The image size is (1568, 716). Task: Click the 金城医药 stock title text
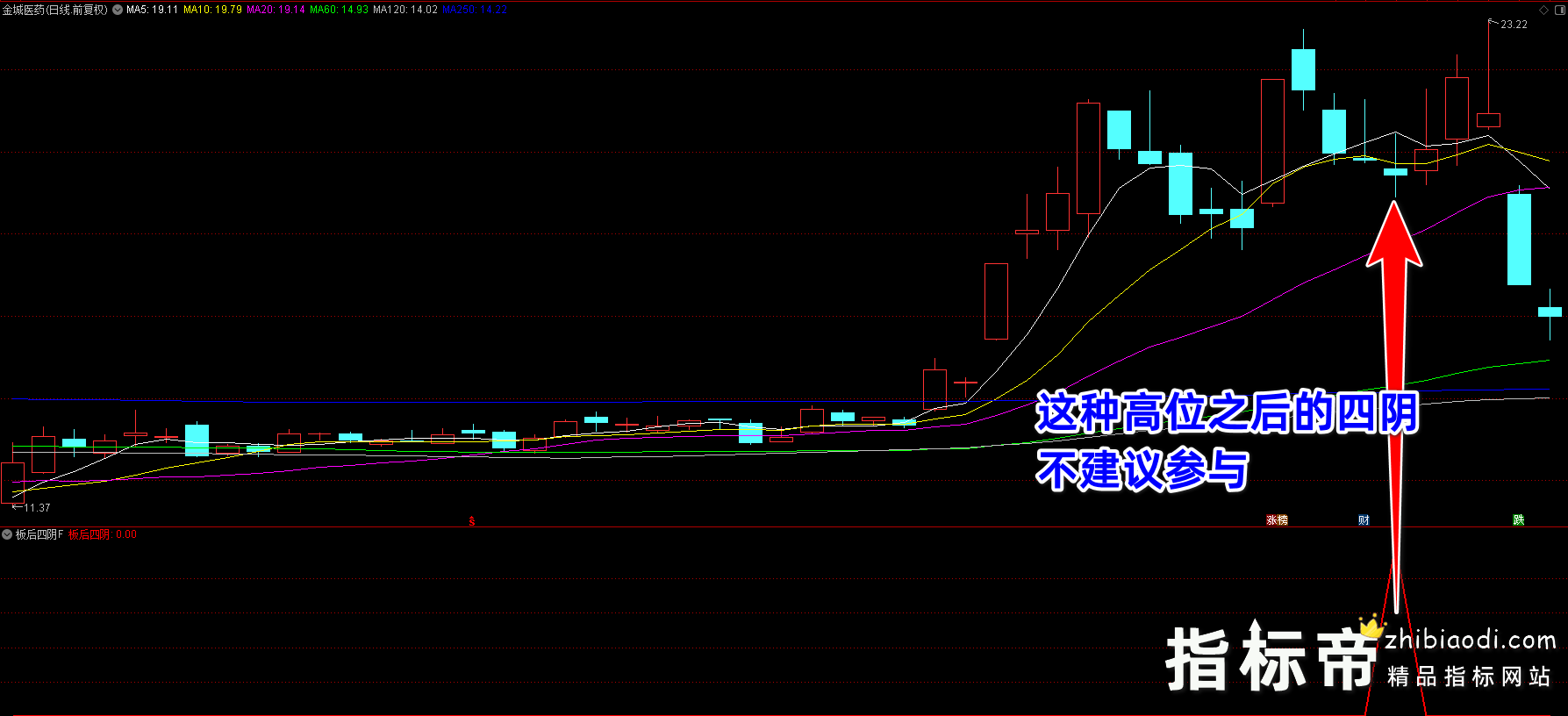point(54,10)
